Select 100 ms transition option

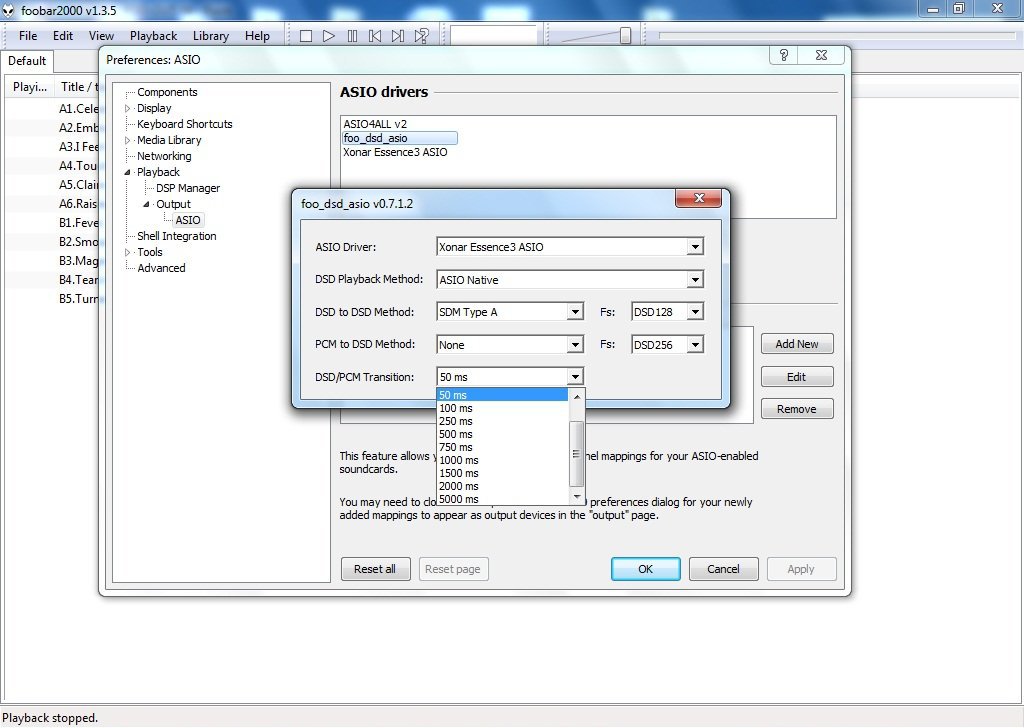[502, 408]
